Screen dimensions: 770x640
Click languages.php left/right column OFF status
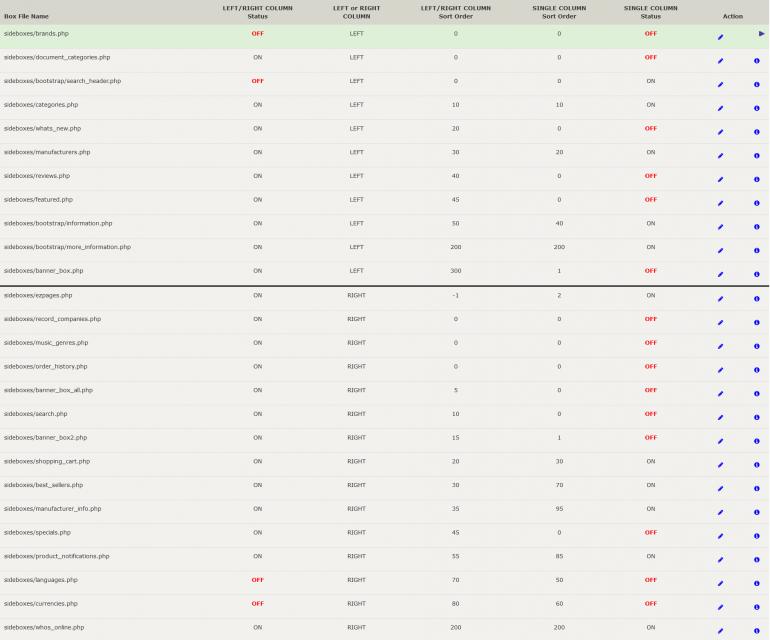coord(257,580)
